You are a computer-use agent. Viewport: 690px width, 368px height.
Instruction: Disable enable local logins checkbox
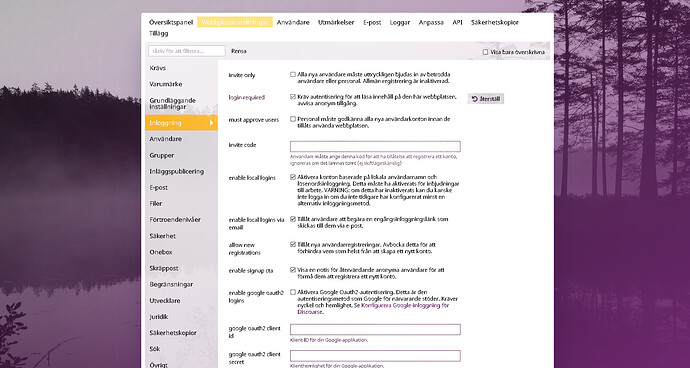293,177
